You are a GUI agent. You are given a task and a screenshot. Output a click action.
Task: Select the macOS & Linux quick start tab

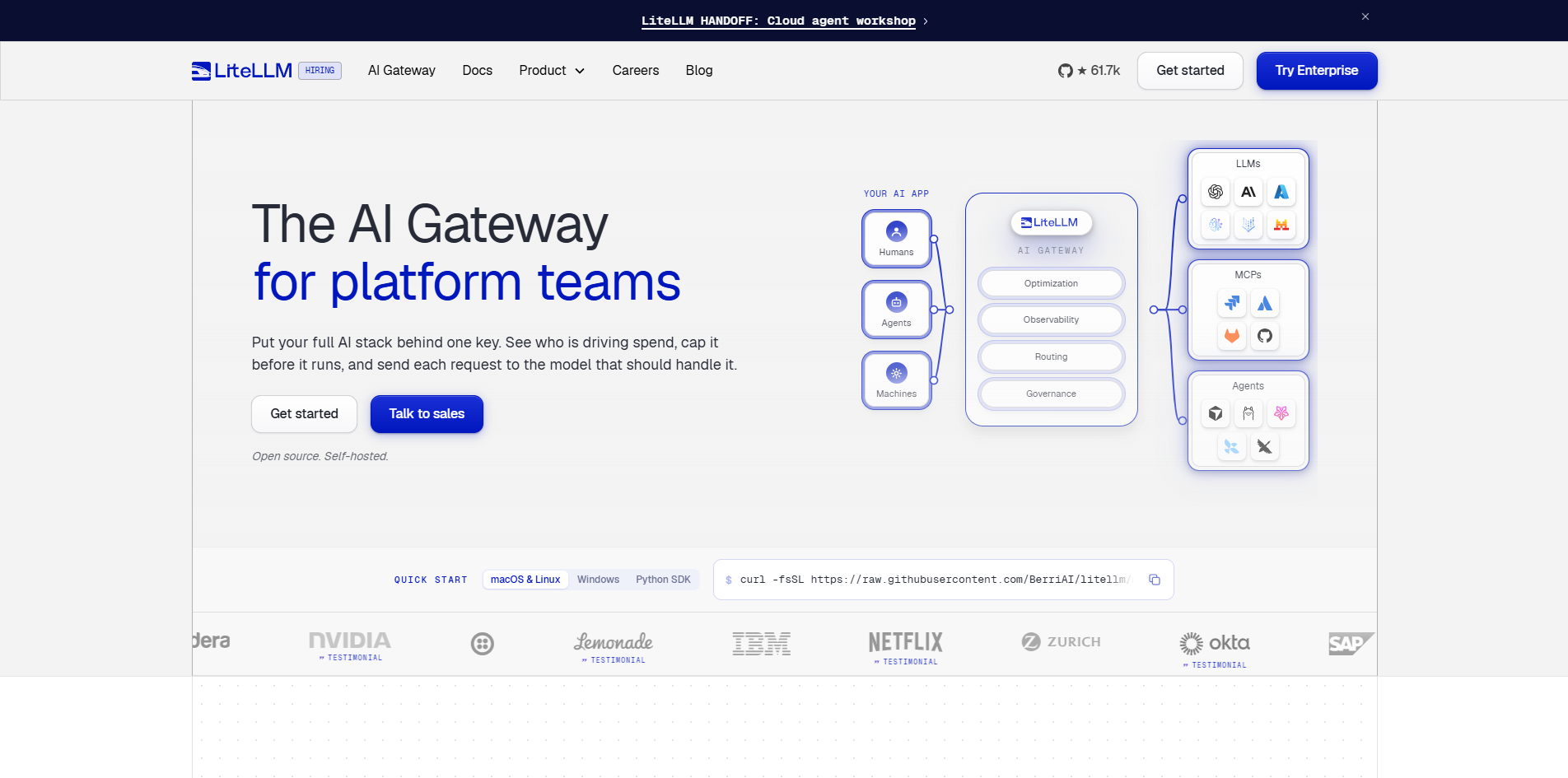coord(525,580)
